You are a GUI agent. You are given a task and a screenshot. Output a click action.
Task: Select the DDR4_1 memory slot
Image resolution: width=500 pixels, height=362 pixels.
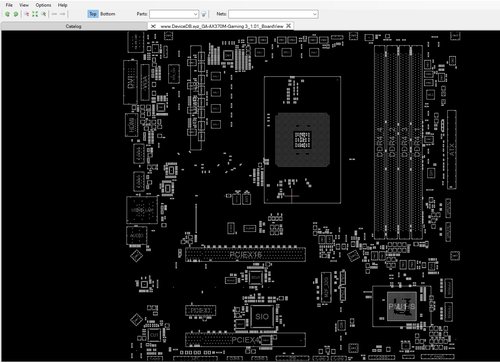417,142
